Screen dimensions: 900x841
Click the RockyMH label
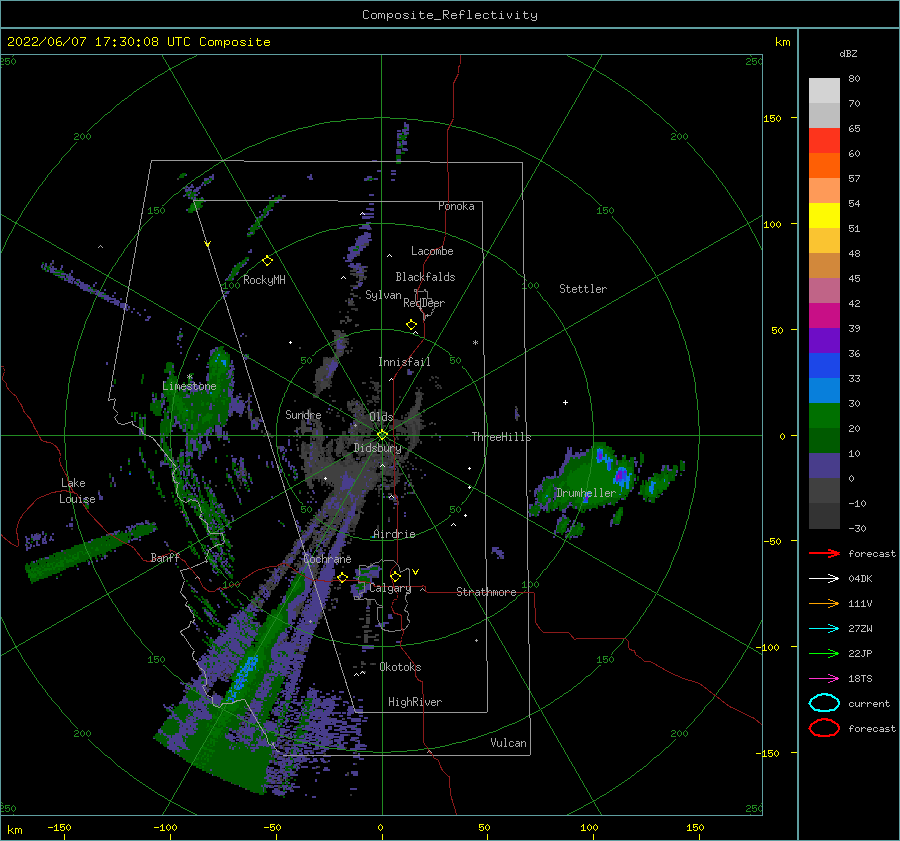tap(264, 280)
